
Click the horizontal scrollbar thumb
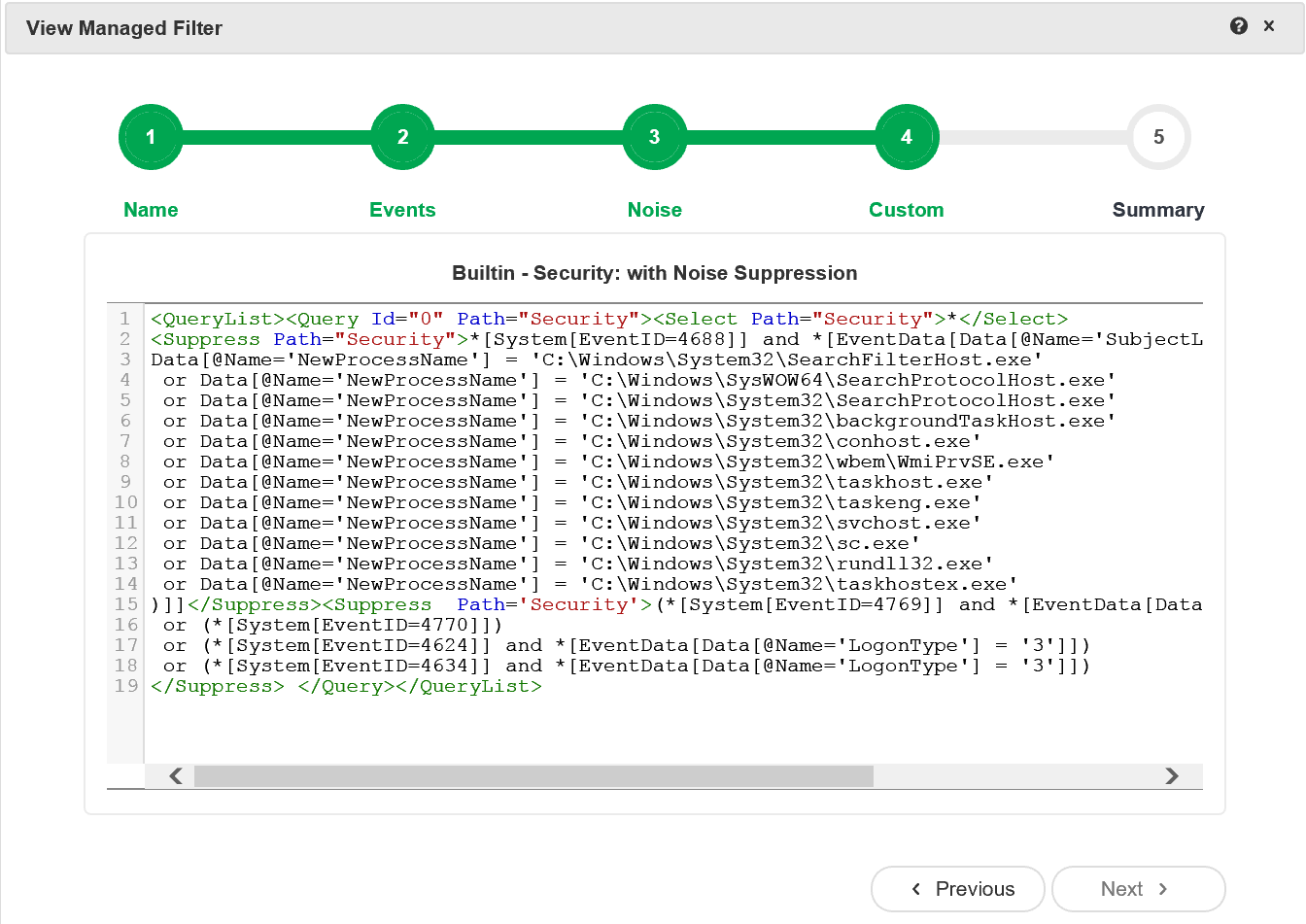point(533,775)
